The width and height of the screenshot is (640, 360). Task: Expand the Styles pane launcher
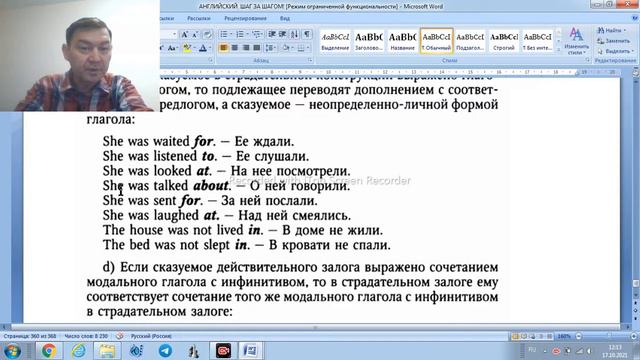click(x=587, y=60)
